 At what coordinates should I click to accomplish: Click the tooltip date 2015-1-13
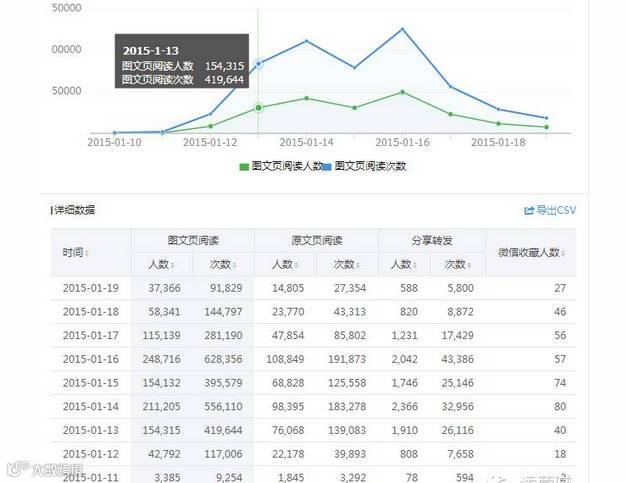[151, 51]
